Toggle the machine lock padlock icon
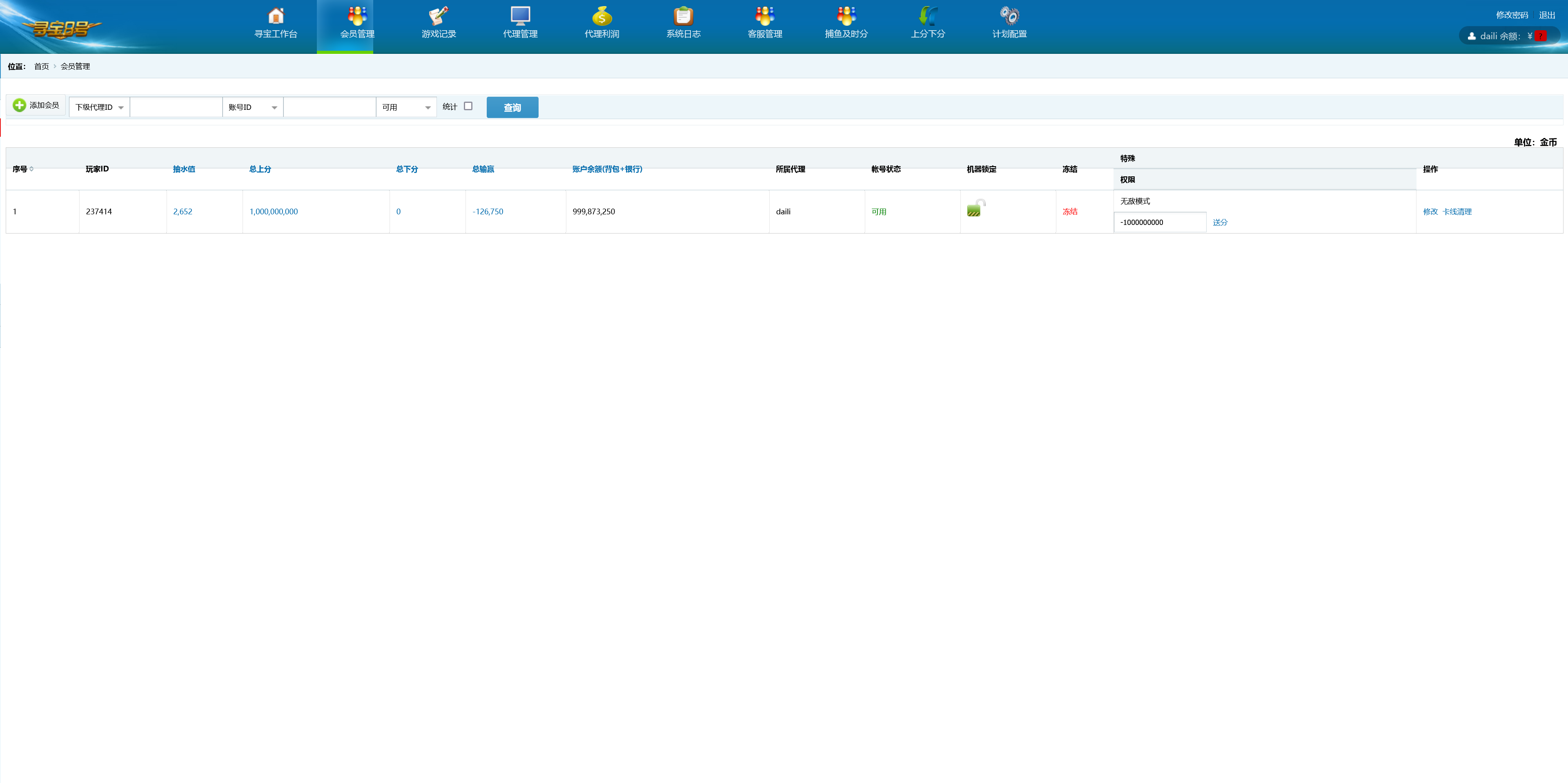Viewport: 1568px width, 783px height. (x=976, y=208)
